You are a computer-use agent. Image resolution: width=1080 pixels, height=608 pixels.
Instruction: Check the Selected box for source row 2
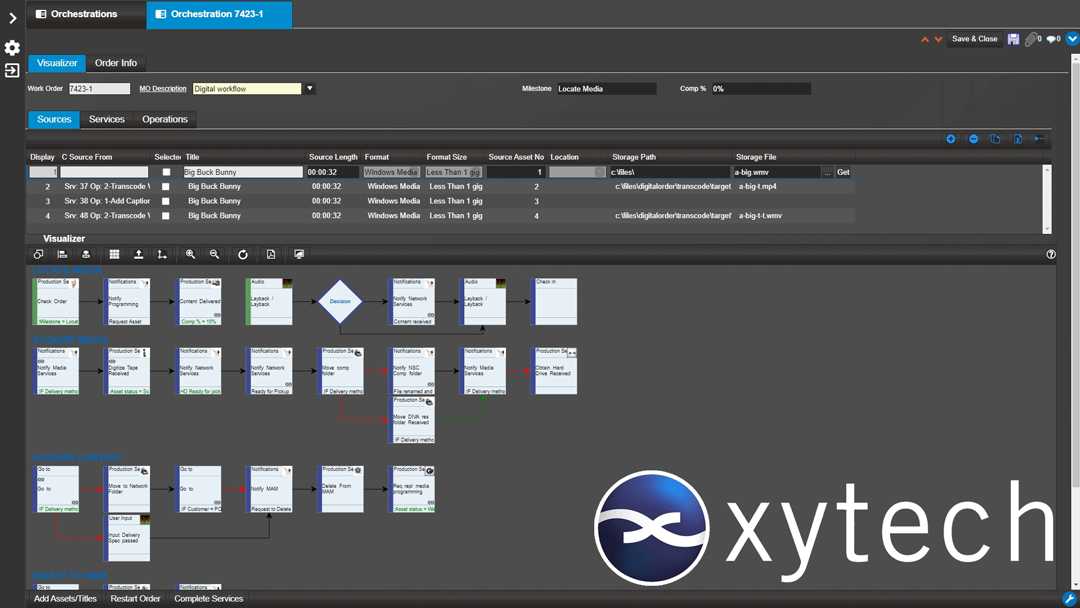click(x=166, y=187)
